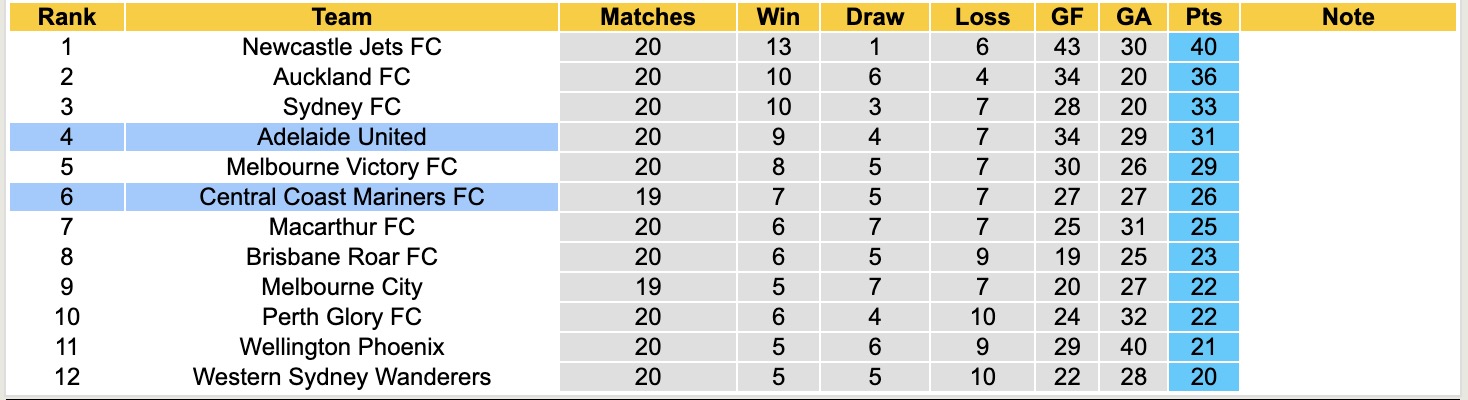Select the Auckland FC team name
This screenshot has width=1468, height=400.
click(x=341, y=77)
